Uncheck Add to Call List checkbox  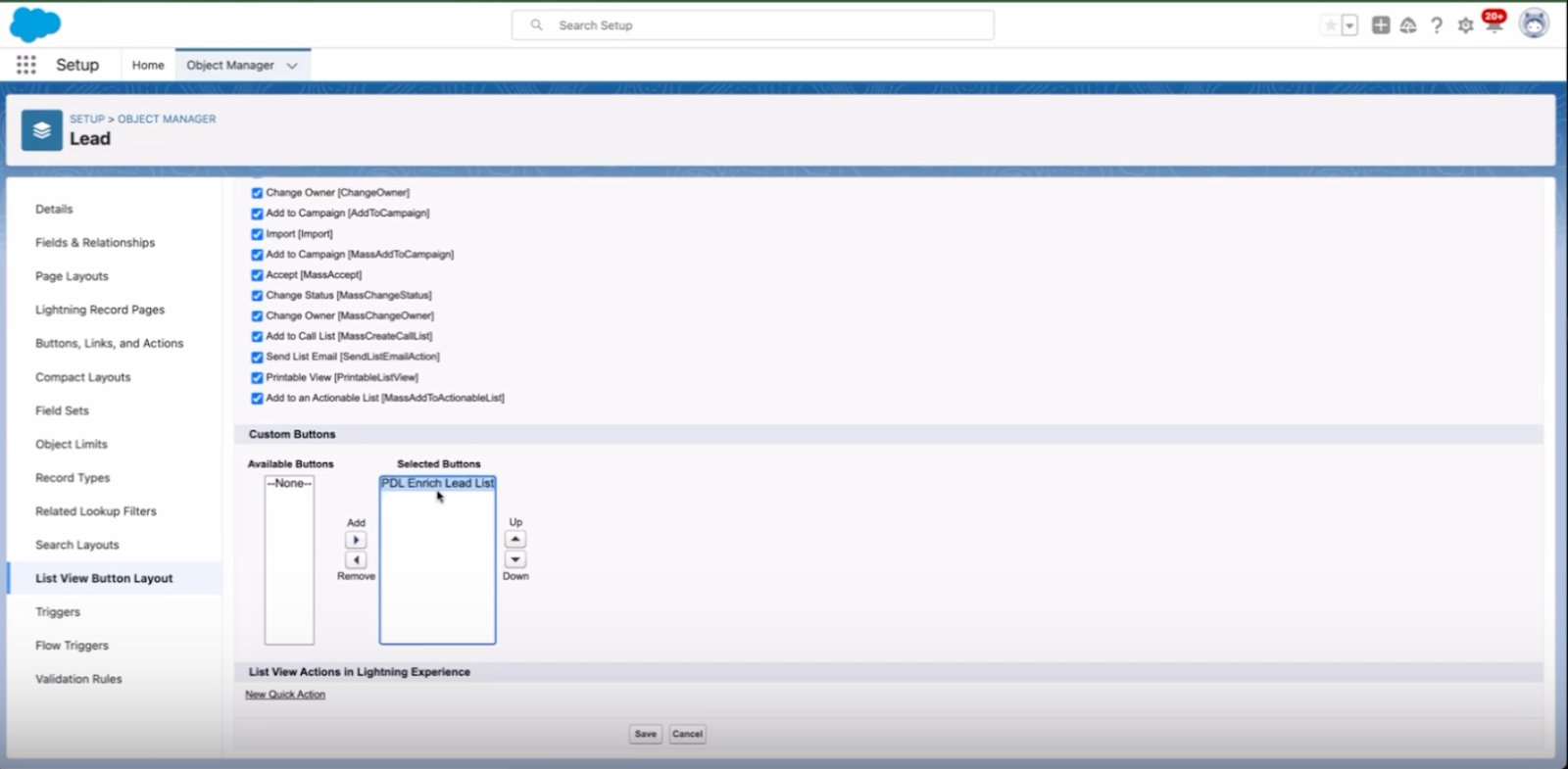257,337
